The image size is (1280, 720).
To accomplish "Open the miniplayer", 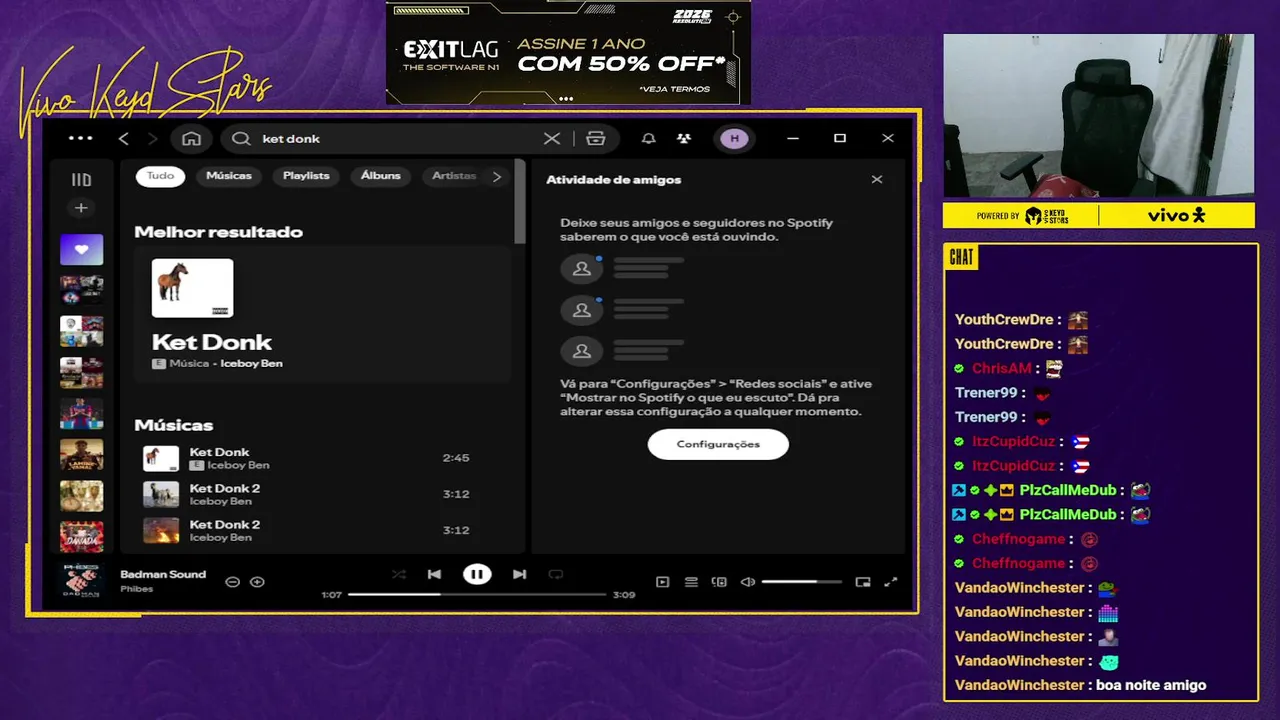I will point(863,582).
